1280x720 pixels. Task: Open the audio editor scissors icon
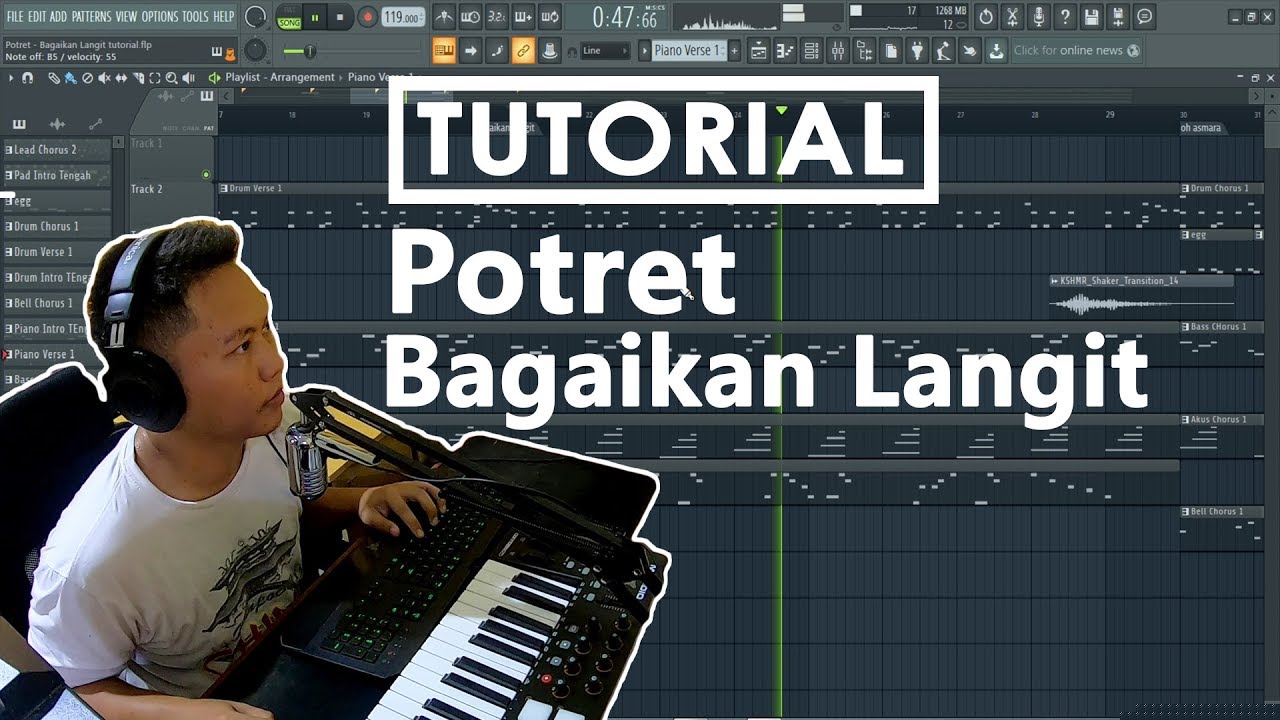click(x=1012, y=17)
